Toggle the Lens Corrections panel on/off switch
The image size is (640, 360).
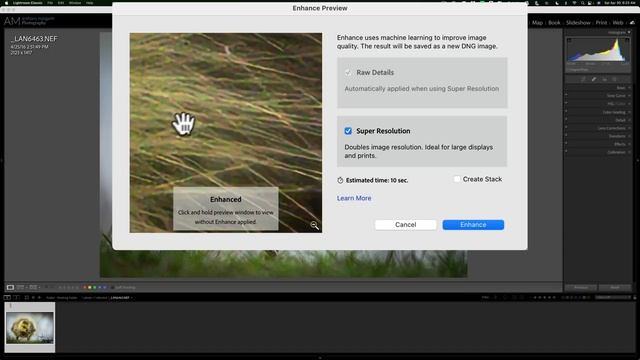(x=566, y=127)
